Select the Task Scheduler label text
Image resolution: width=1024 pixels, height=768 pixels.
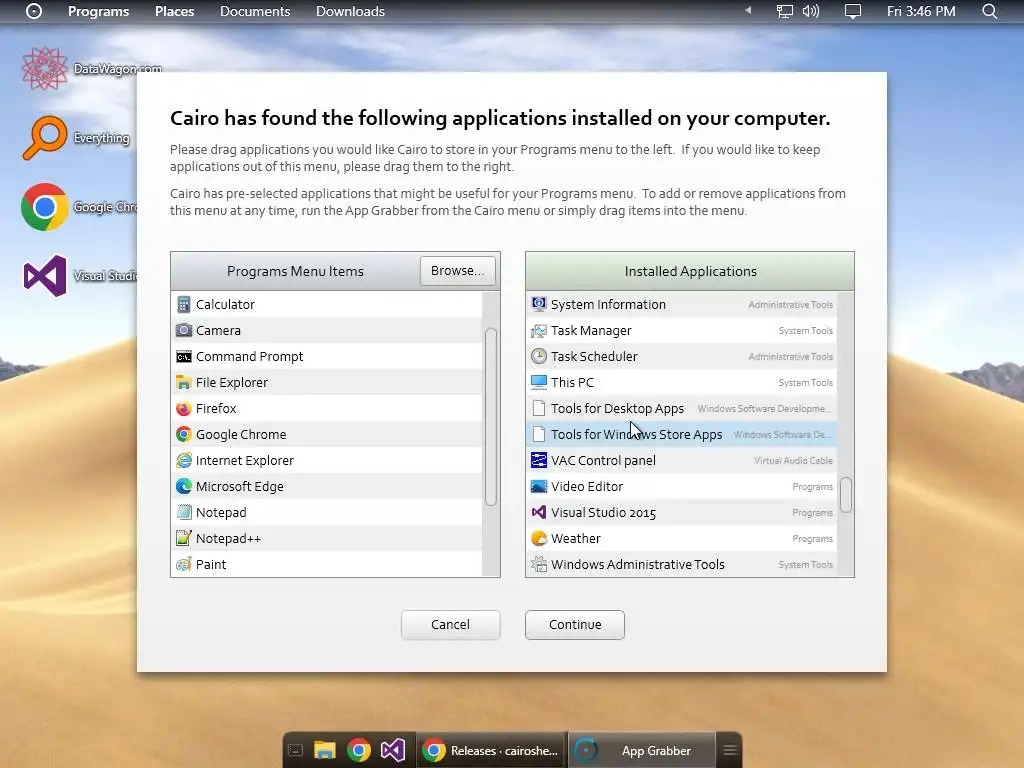[x=594, y=357]
